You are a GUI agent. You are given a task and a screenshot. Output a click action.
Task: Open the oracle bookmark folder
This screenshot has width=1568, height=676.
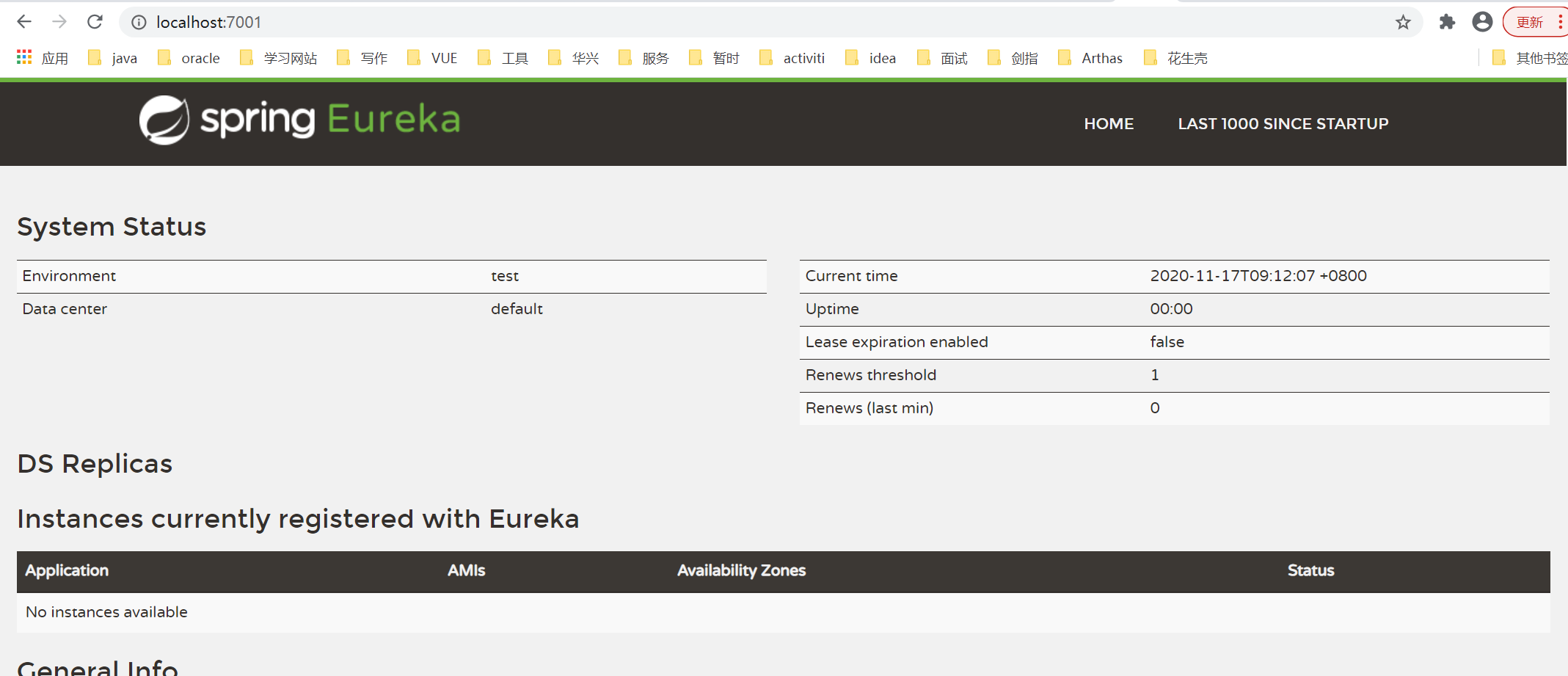pyautogui.click(x=189, y=58)
